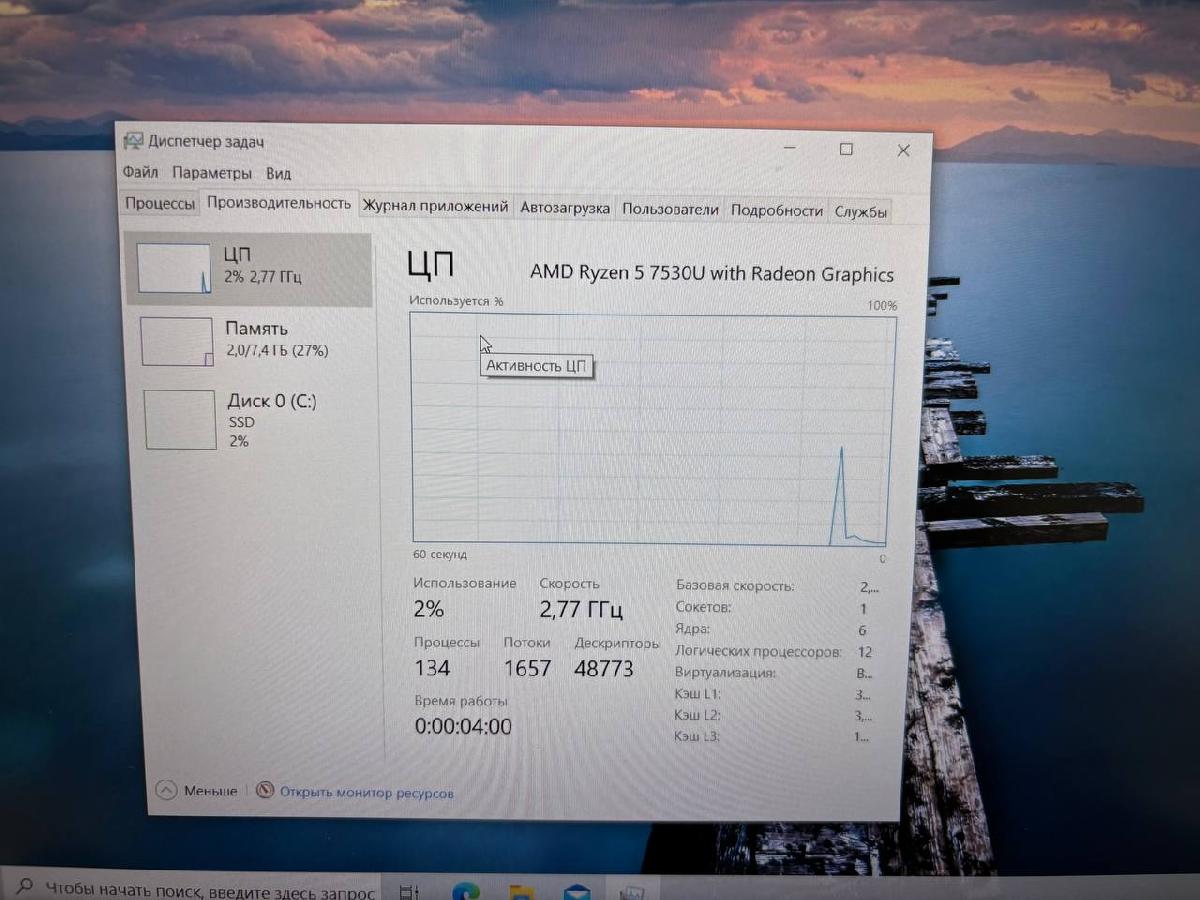This screenshot has height=900, width=1200.
Task: Open the Открыть монитор ресурсов link
Action: 366,793
